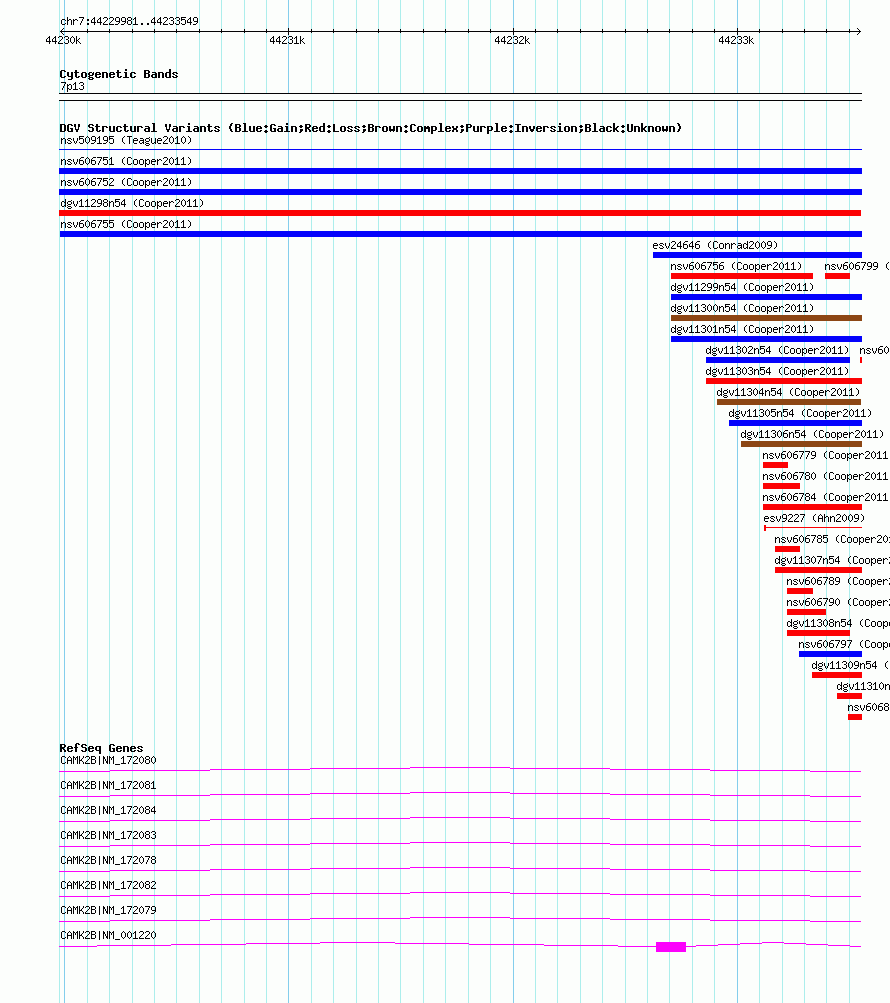This screenshot has height=1003, width=890.
Task: Select the red dgv11298n54 loss bar
Action: click(x=460, y=213)
